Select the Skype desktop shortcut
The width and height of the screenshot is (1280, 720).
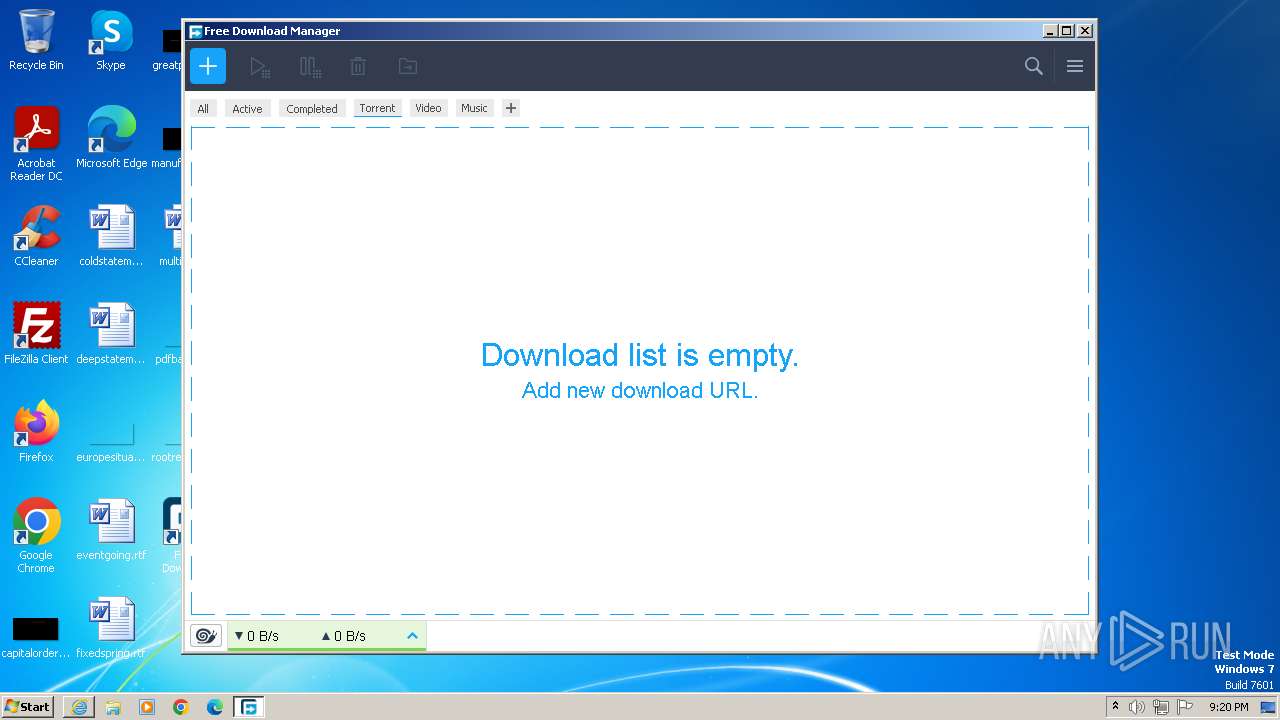(x=111, y=41)
